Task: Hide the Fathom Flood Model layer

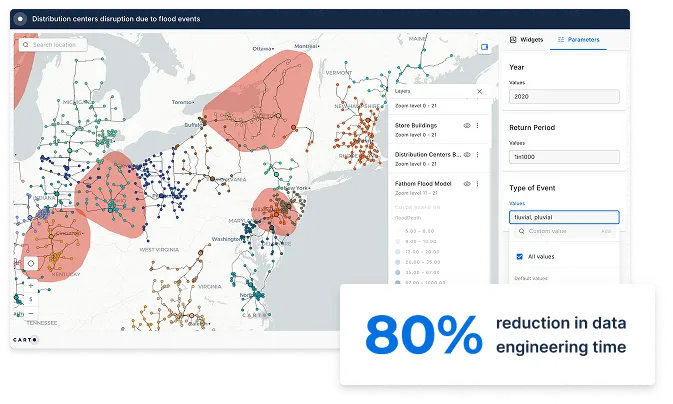Action: click(x=466, y=182)
